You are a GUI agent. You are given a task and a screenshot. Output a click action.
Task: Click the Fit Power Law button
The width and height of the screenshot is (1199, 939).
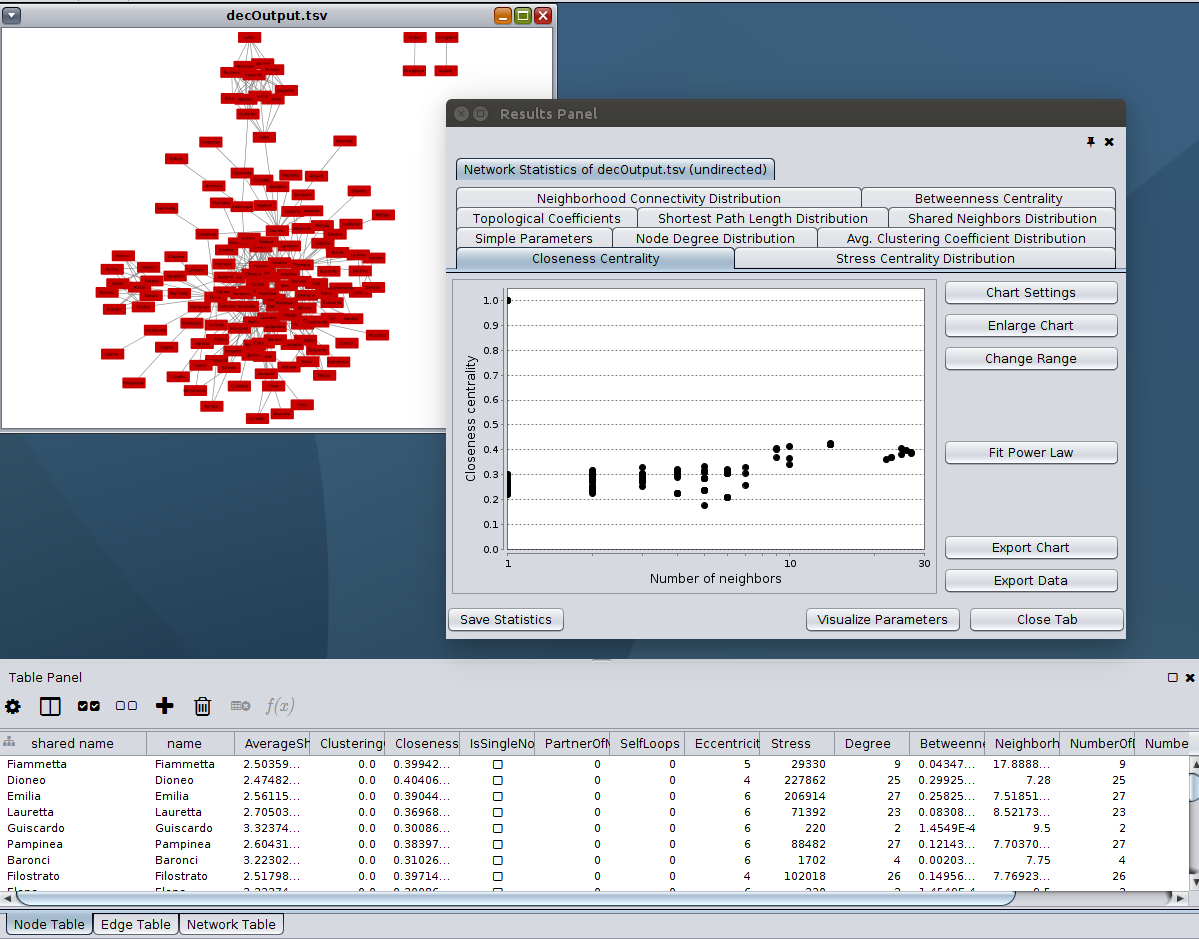click(x=1031, y=452)
